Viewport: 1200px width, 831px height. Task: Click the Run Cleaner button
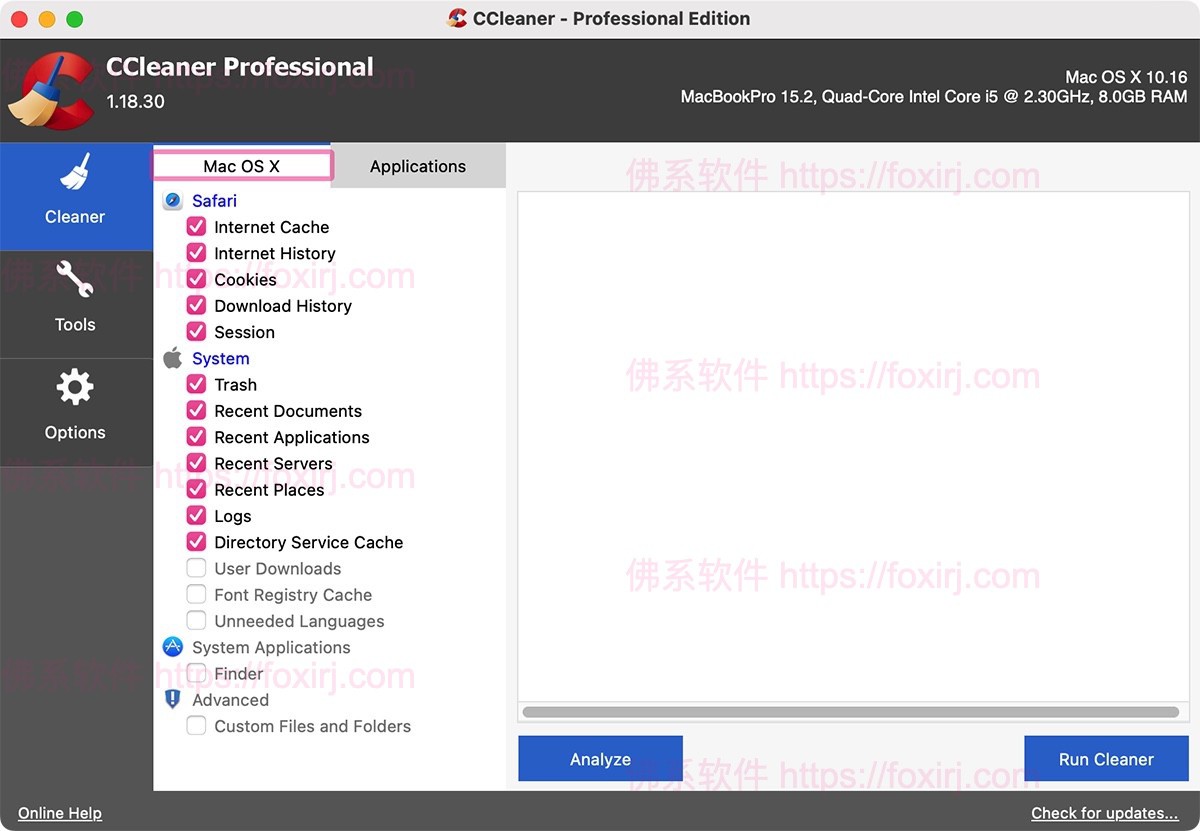click(x=1106, y=759)
